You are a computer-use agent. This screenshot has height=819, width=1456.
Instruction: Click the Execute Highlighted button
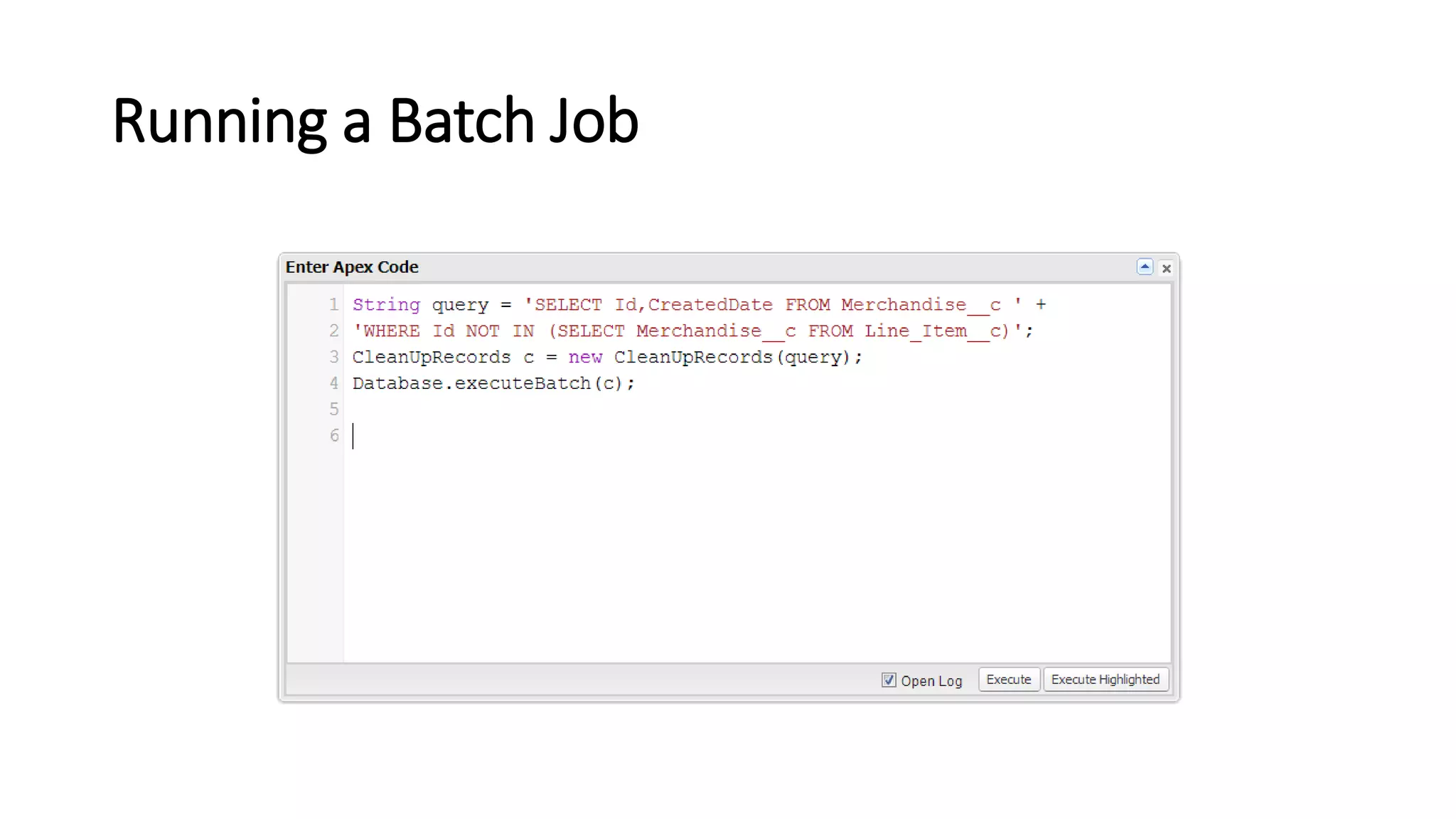[x=1106, y=680]
